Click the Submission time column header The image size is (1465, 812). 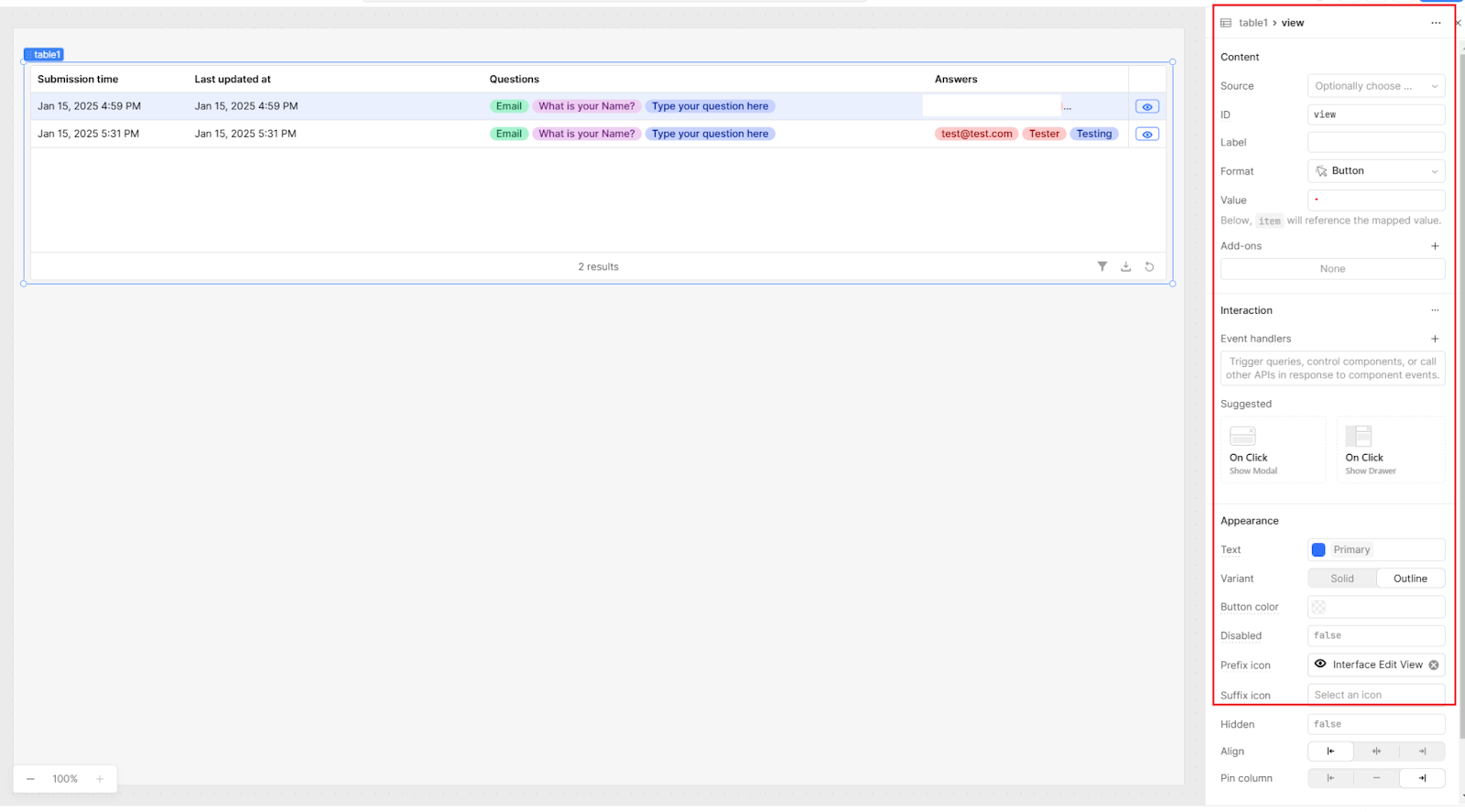pyautogui.click(x=78, y=80)
